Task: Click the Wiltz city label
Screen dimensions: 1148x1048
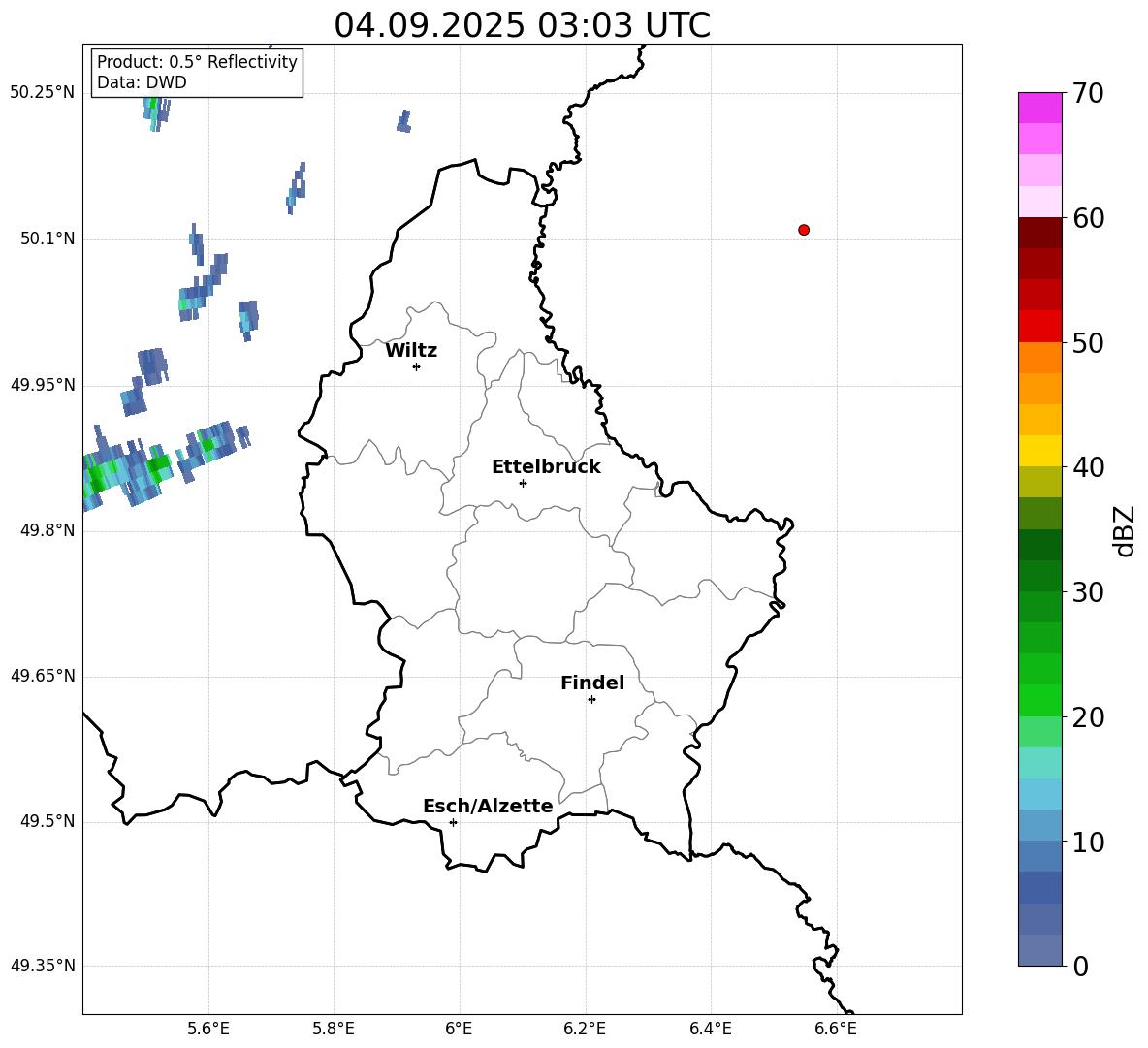Action: pyautogui.click(x=411, y=351)
